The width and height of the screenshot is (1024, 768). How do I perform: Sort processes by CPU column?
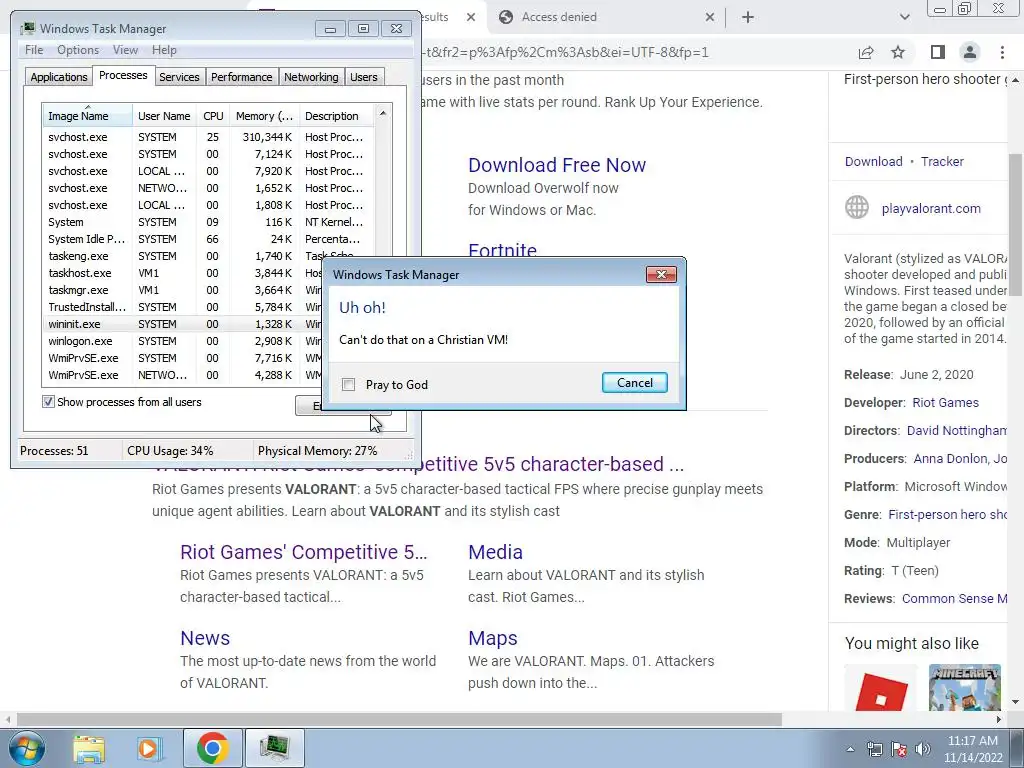click(x=213, y=116)
